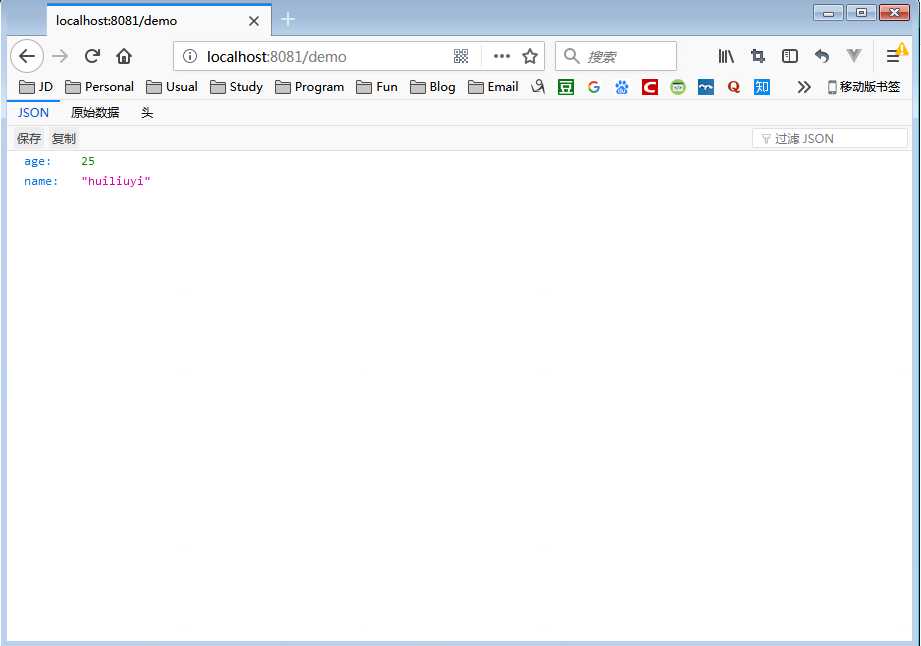921x646 pixels.
Task: Bookmark this page with the star icon
Action: (x=530, y=56)
